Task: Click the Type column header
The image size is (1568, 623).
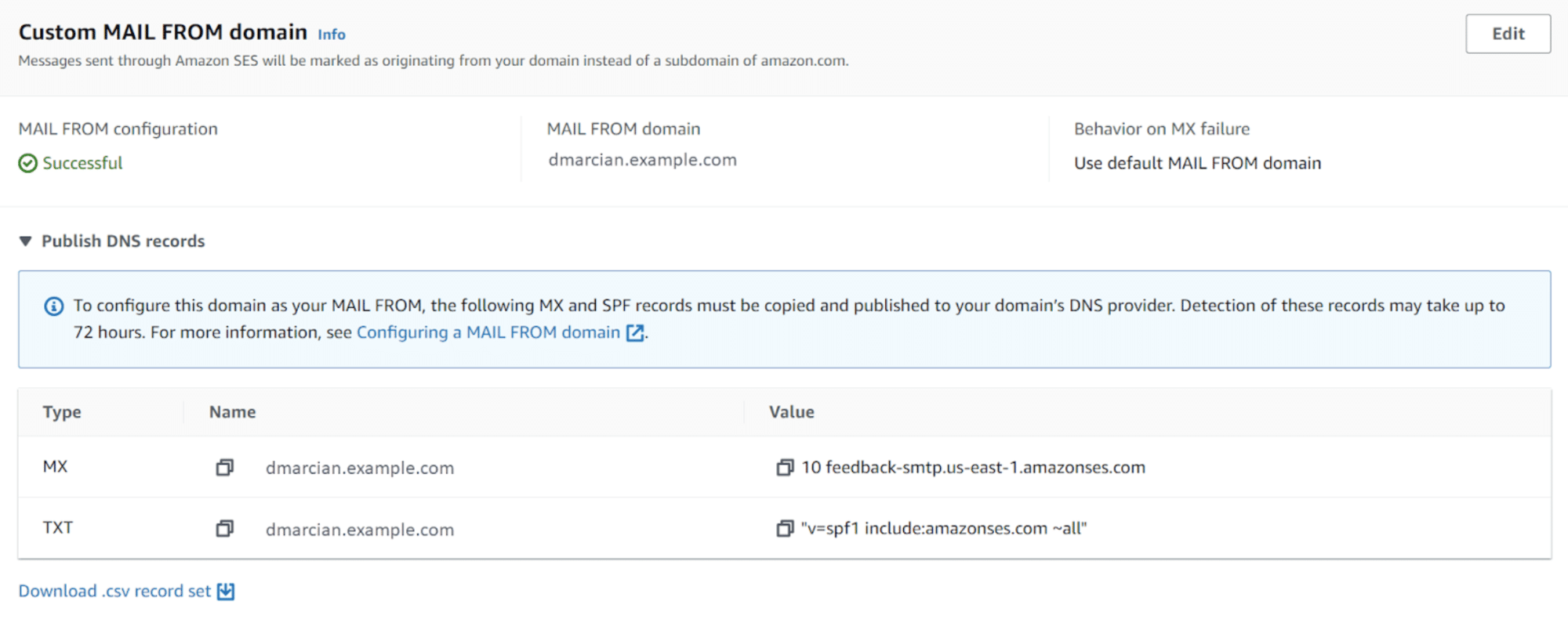Action: point(62,412)
